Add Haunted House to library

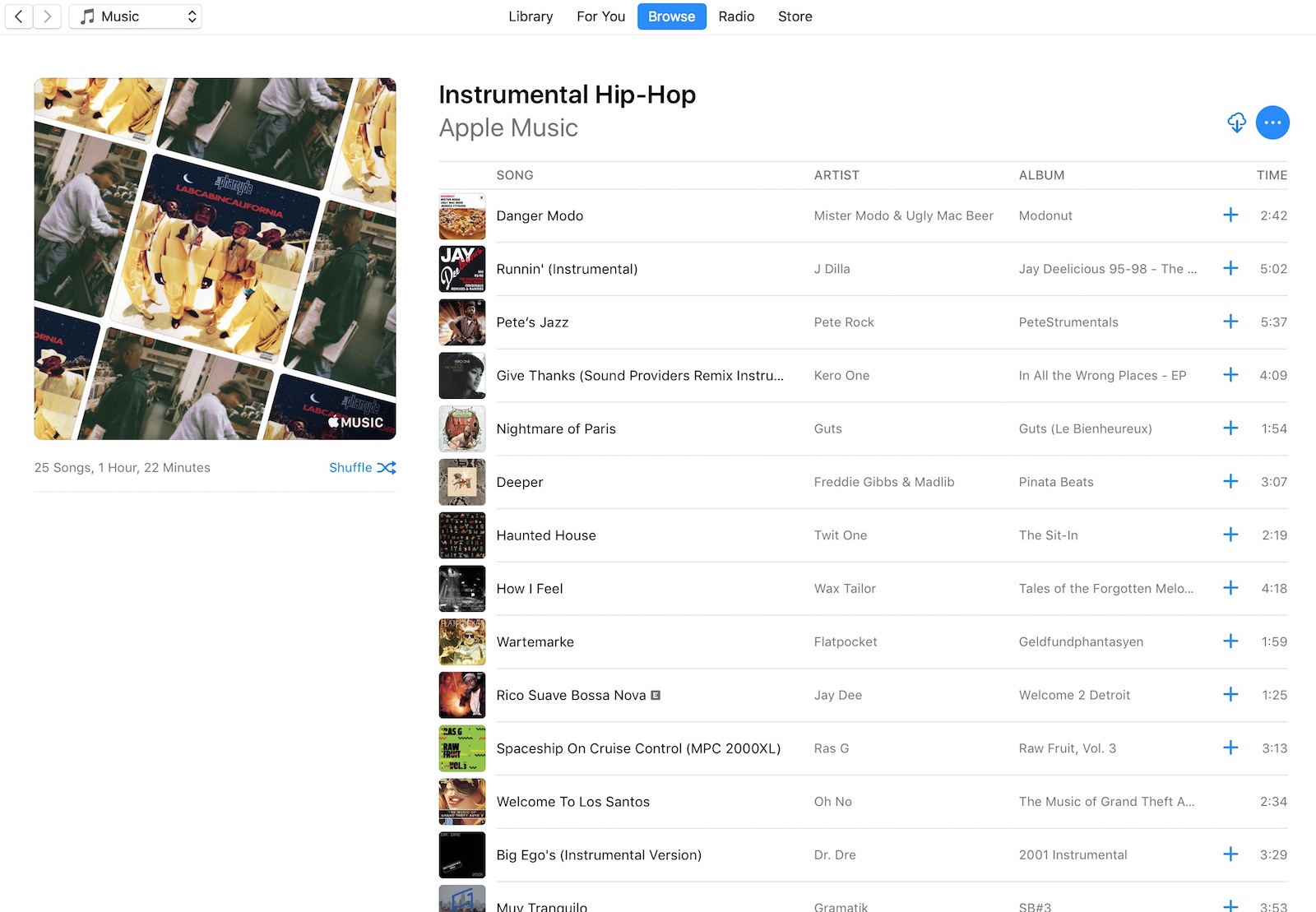[x=1230, y=535]
